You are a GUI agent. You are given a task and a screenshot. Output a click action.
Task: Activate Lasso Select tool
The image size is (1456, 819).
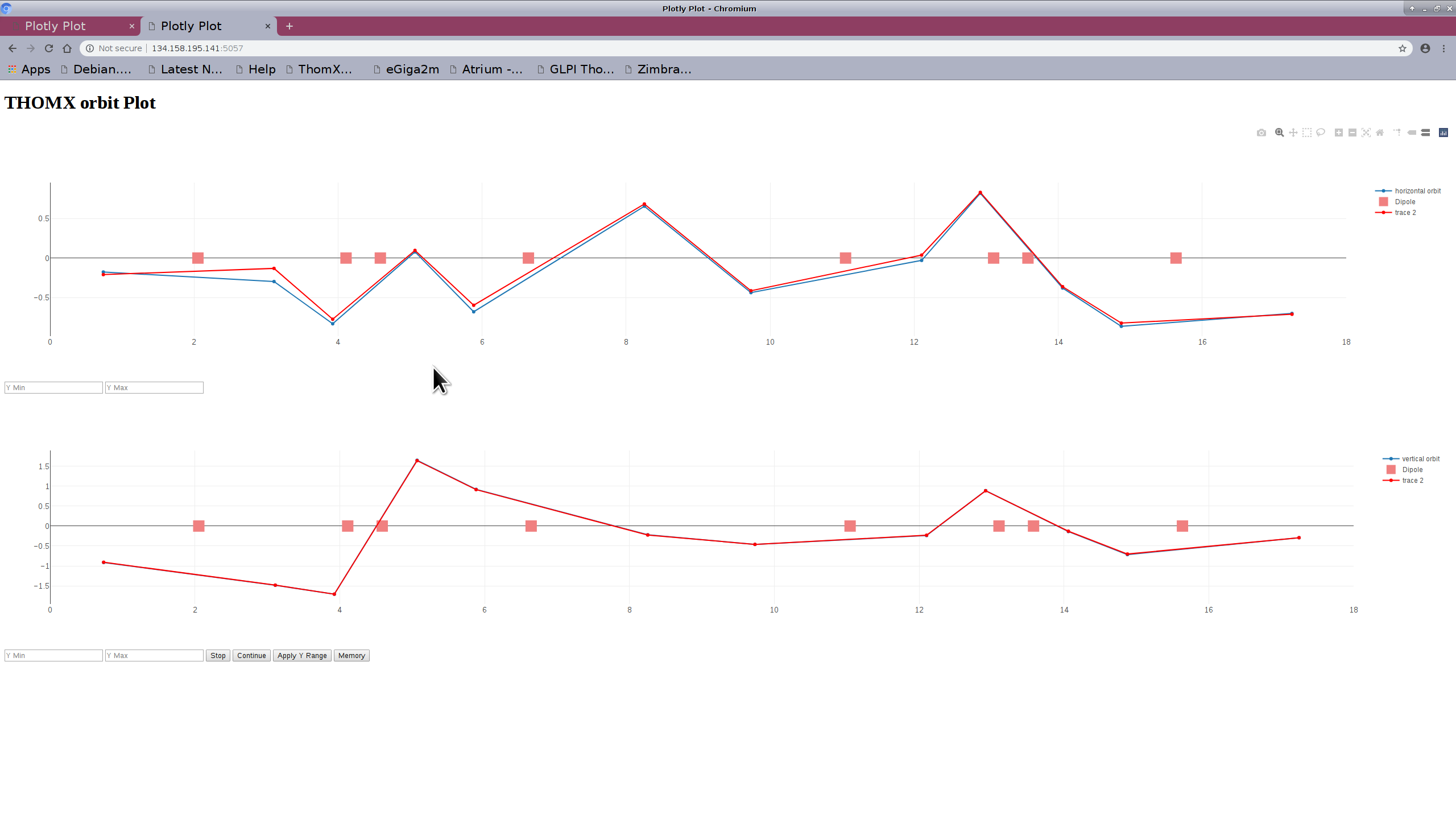point(1321,133)
